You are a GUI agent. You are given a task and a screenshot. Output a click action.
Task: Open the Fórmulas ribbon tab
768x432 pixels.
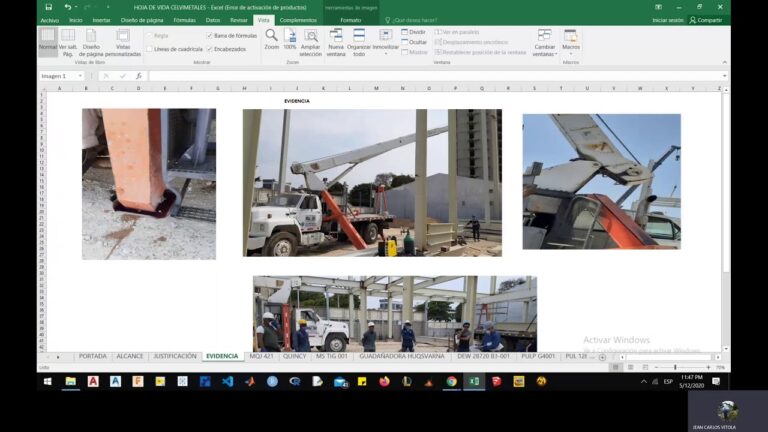pos(184,19)
